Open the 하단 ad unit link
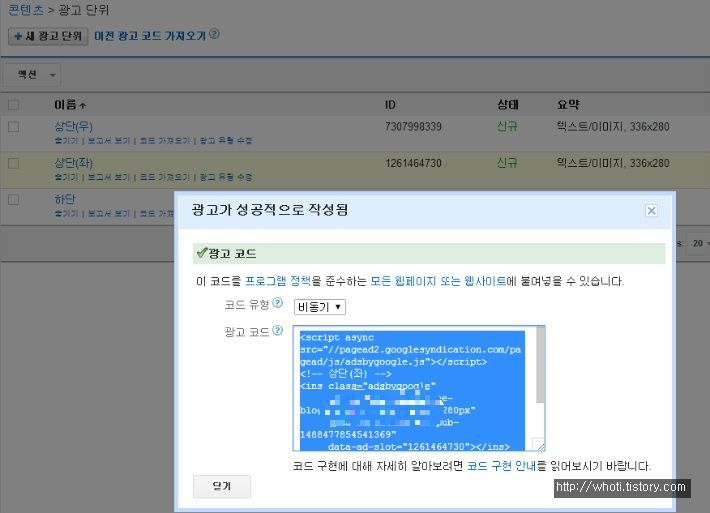The width and height of the screenshot is (710, 513). click(65, 199)
